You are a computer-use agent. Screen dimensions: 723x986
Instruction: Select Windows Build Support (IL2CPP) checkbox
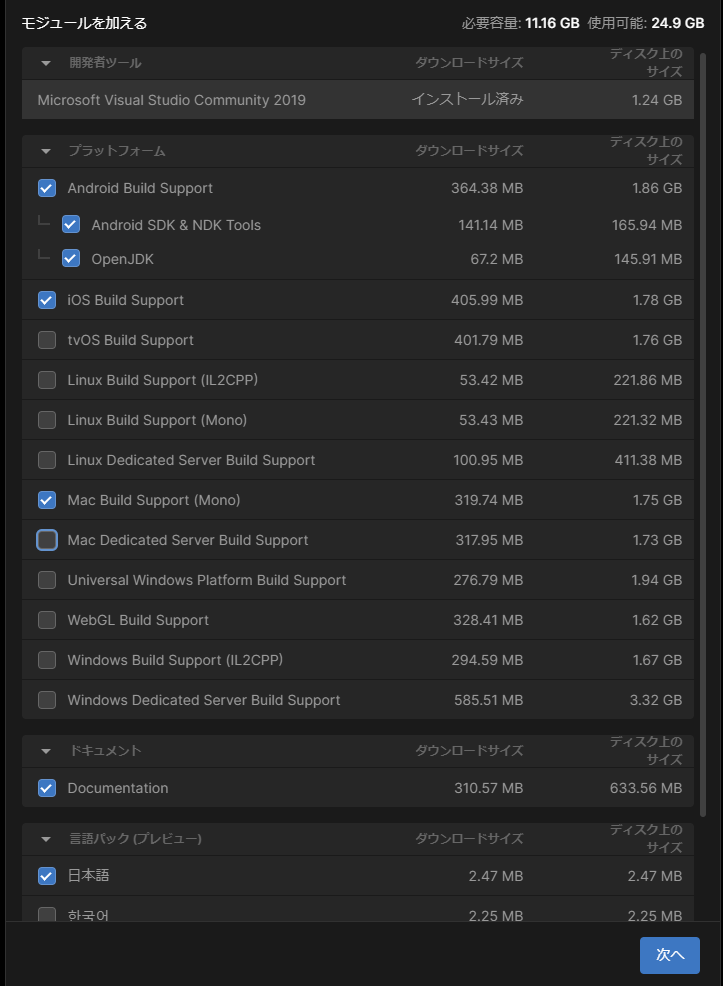(47, 660)
